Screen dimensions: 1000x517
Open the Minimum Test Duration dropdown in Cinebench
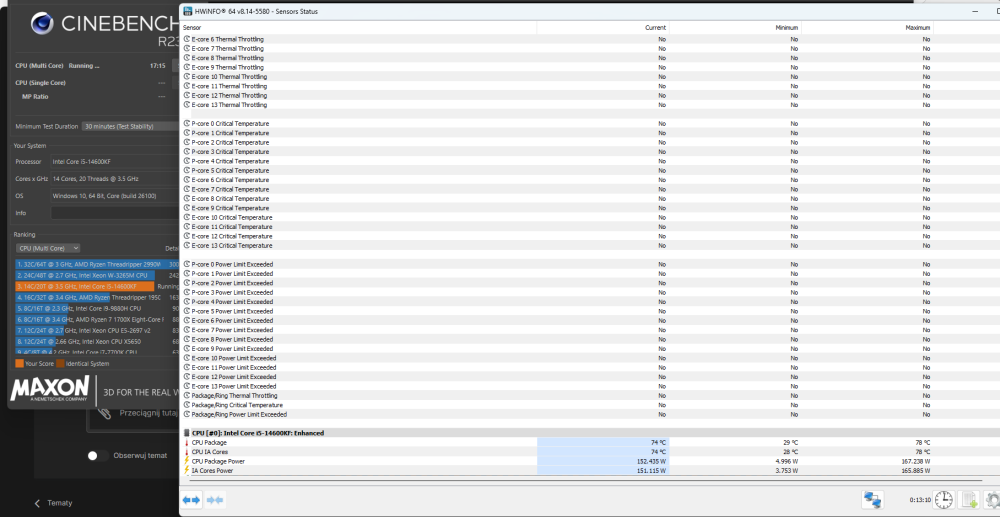[x=130, y=126]
